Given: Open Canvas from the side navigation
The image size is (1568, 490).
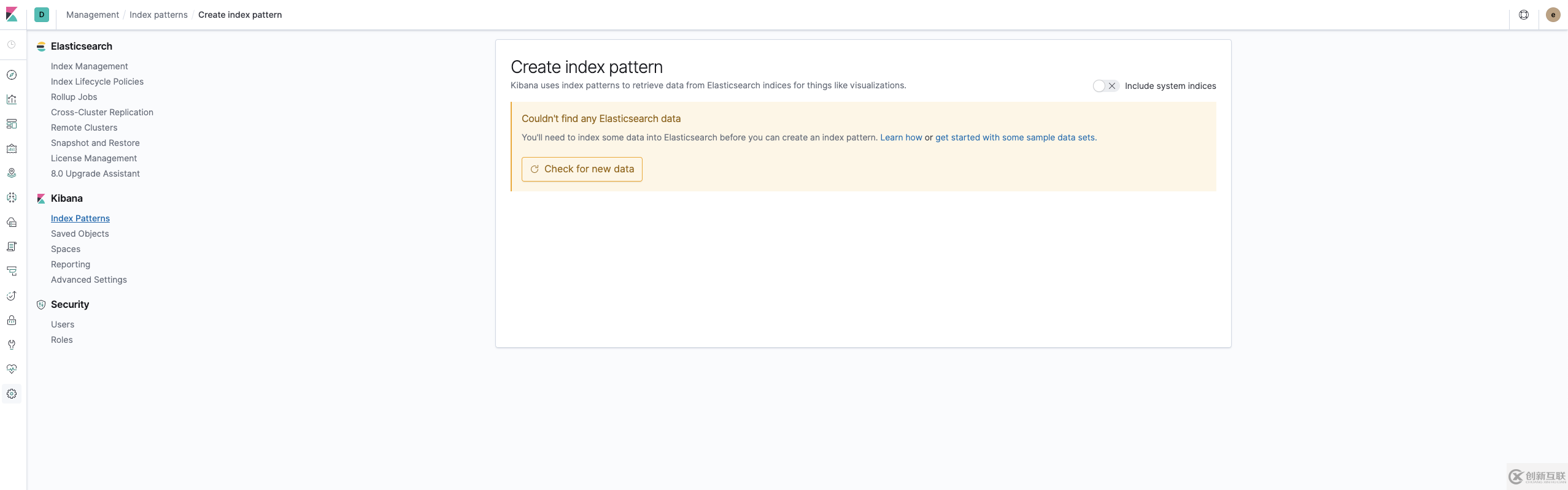Looking at the screenshot, I should 12,148.
